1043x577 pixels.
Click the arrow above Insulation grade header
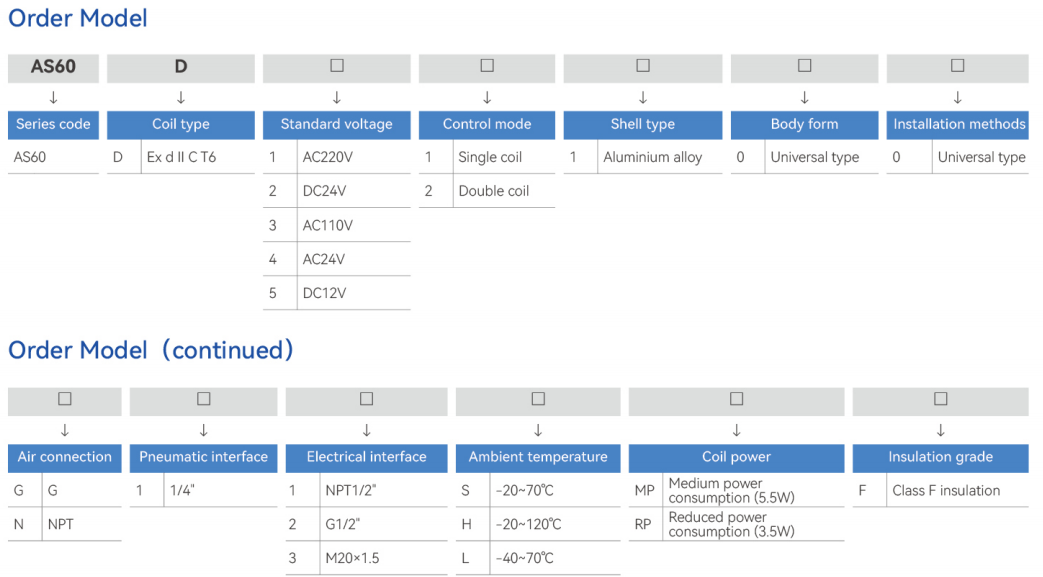point(940,431)
